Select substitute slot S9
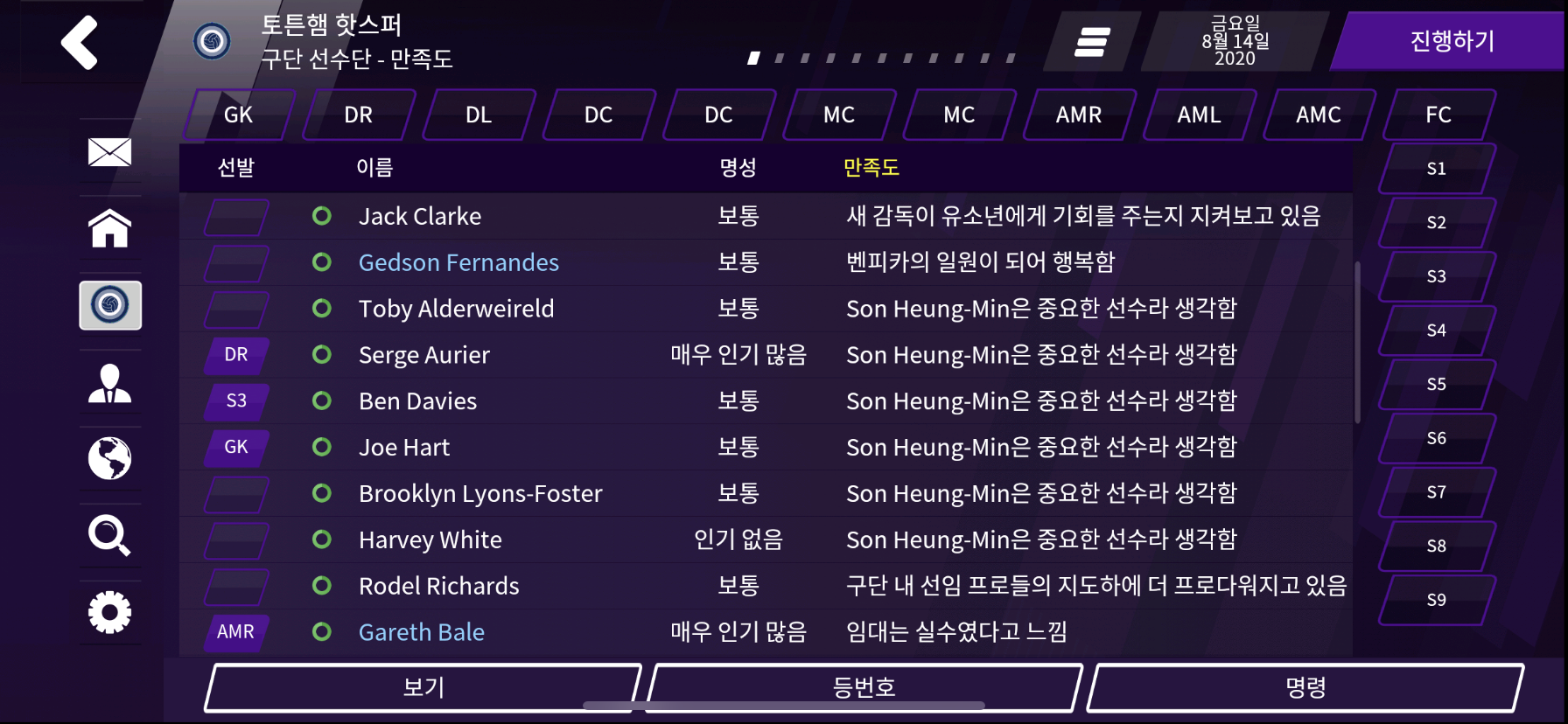Screen dimensions: 1568x724 pyautogui.click(x=1437, y=600)
